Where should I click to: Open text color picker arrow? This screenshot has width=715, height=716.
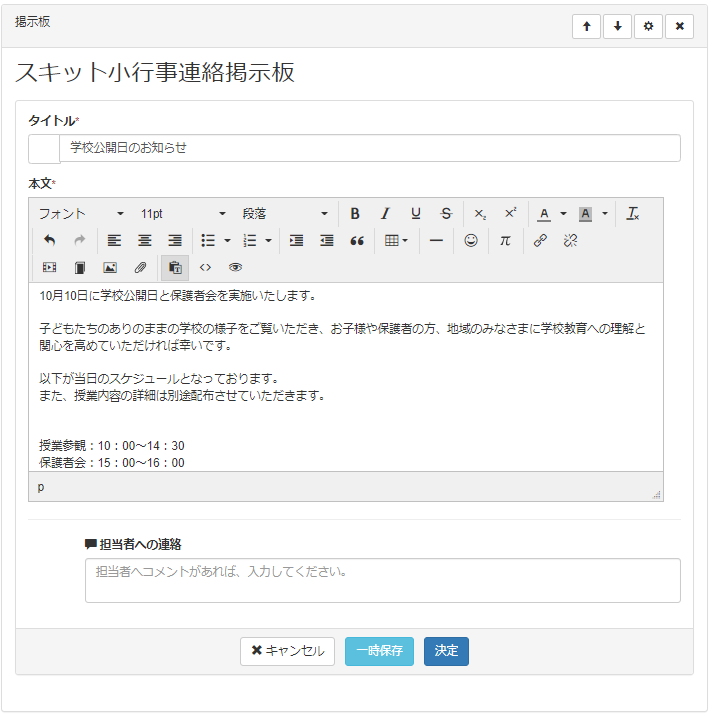(x=563, y=214)
